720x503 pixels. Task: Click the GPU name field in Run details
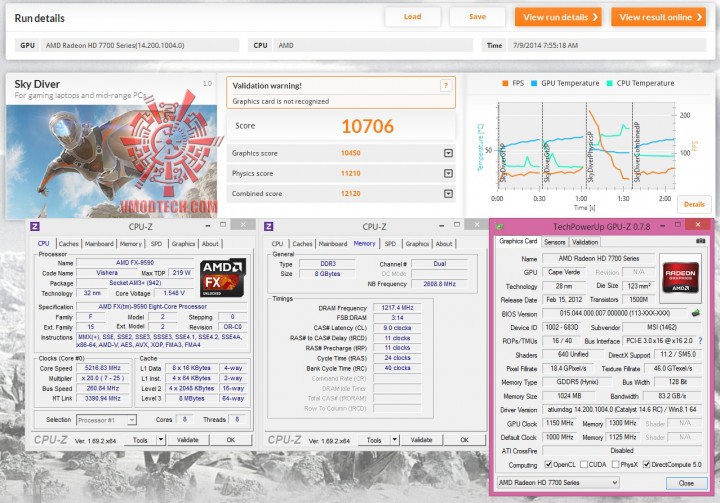141,45
